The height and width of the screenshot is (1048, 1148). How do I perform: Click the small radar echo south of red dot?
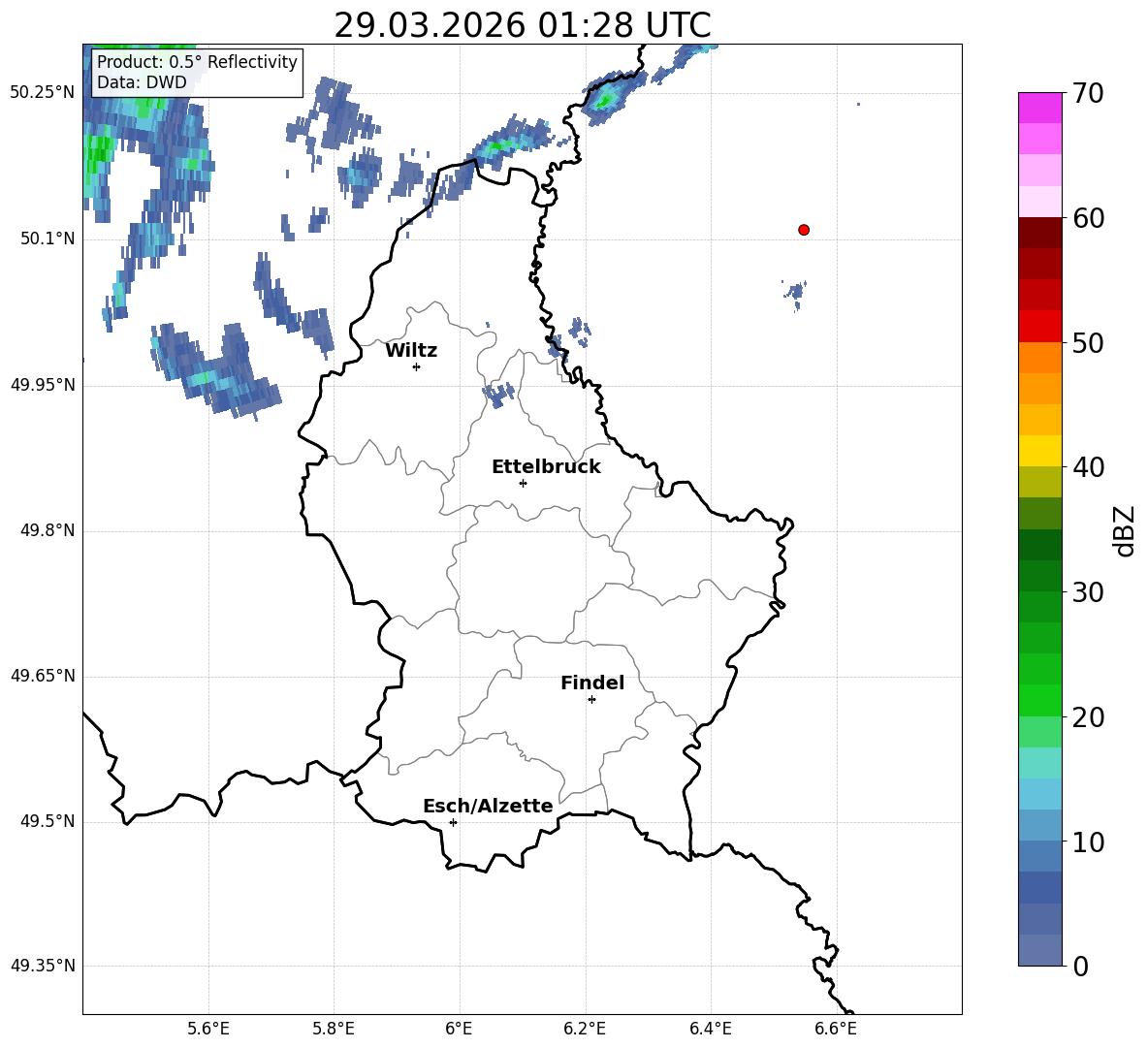click(796, 295)
